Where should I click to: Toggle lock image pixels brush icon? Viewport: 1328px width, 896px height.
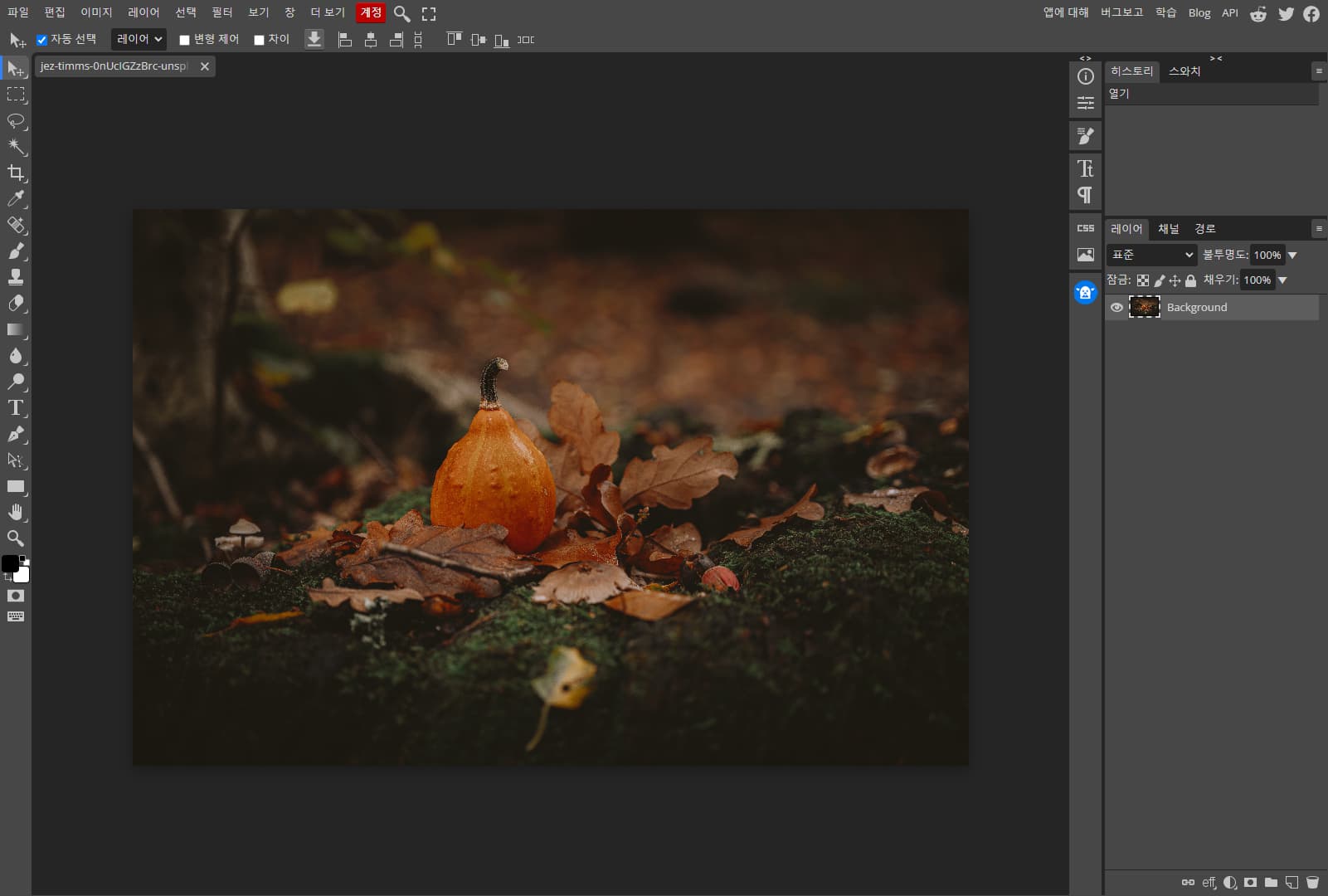(x=1160, y=280)
